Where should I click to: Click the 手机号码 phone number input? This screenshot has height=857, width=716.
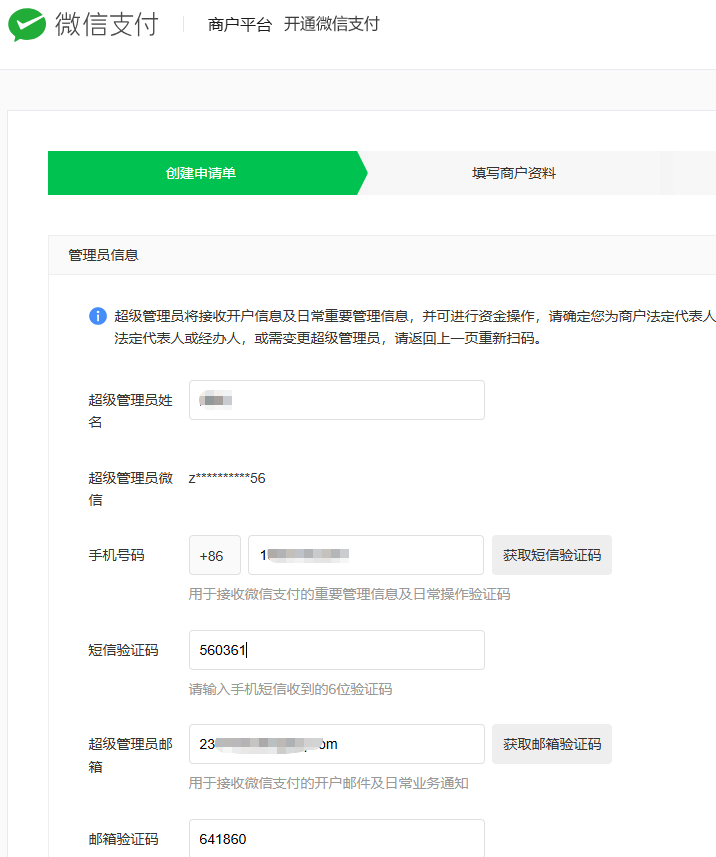click(x=366, y=555)
